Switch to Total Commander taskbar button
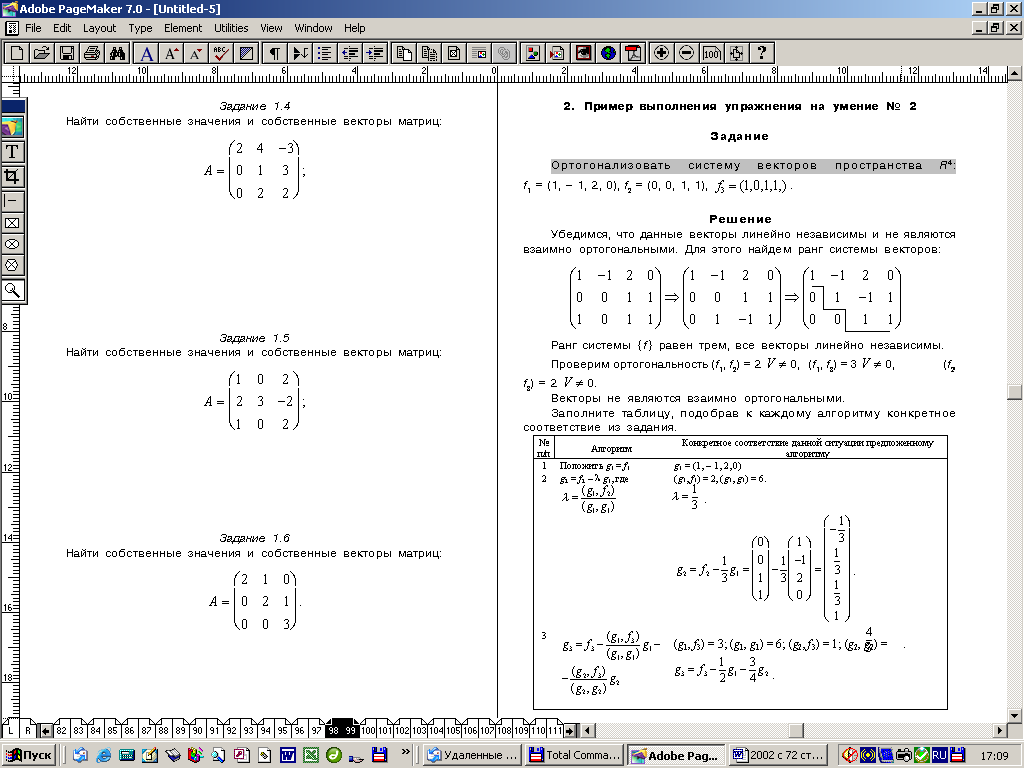 pos(575,755)
